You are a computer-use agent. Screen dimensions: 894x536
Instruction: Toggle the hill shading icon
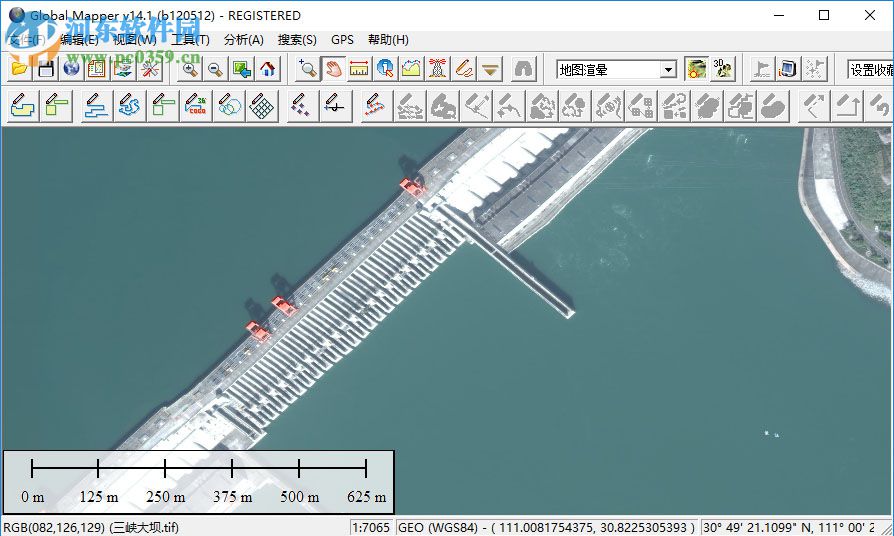696,70
